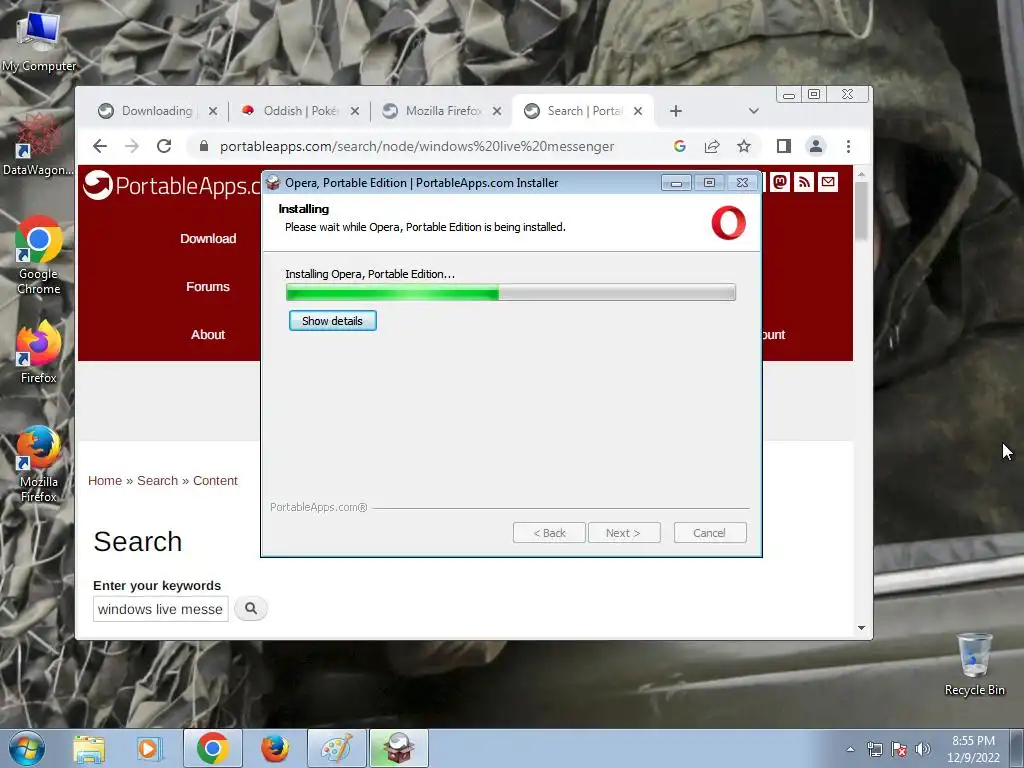This screenshot has width=1024, height=768.
Task: Reload the Chrome page
Action: tap(164, 146)
